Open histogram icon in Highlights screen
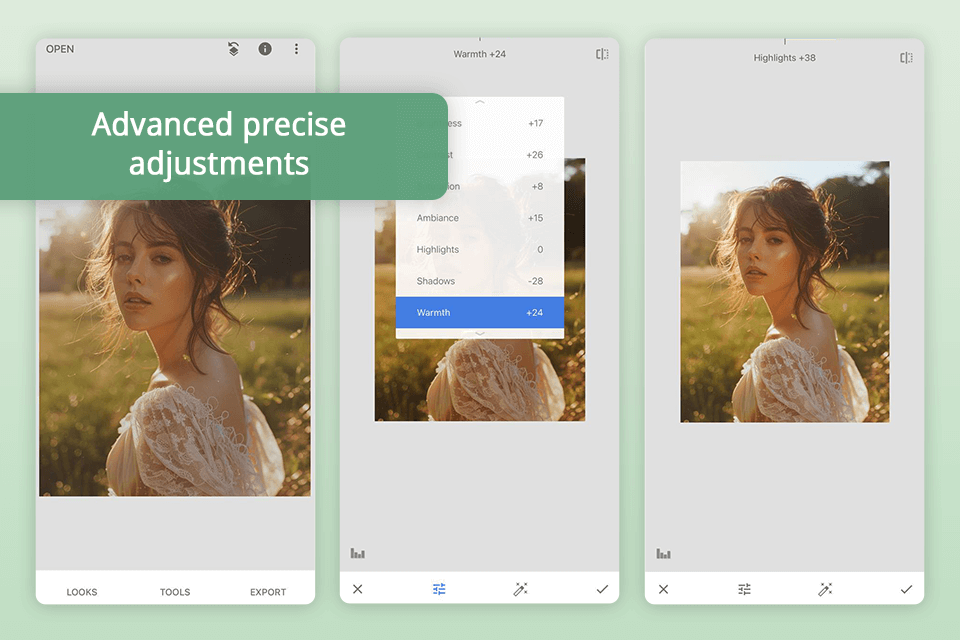The image size is (960, 640). [664, 554]
